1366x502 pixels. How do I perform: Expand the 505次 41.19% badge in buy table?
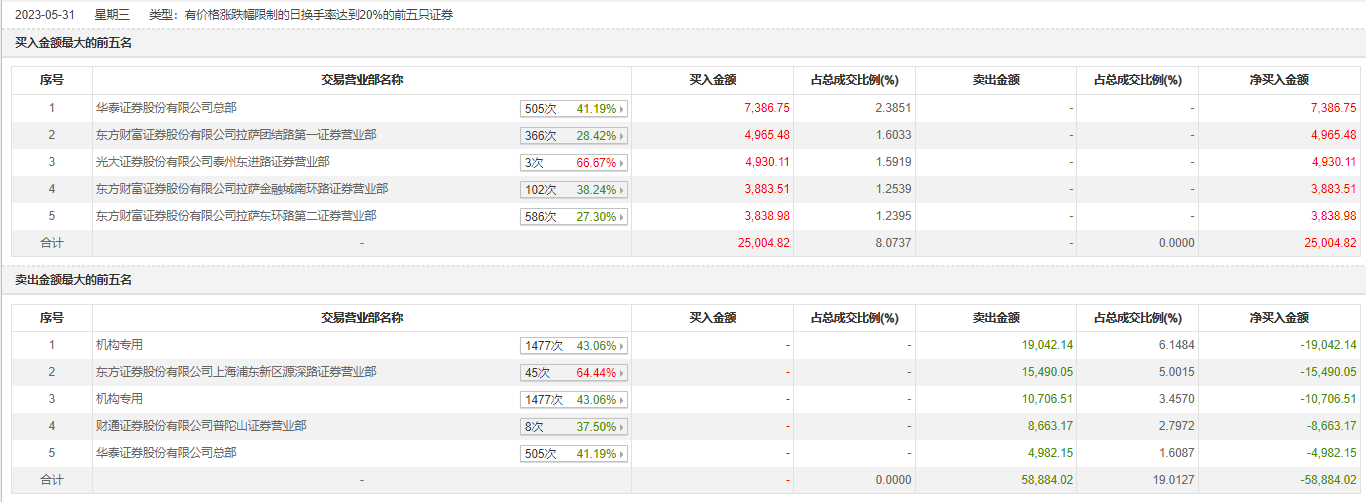click(574, 109)
